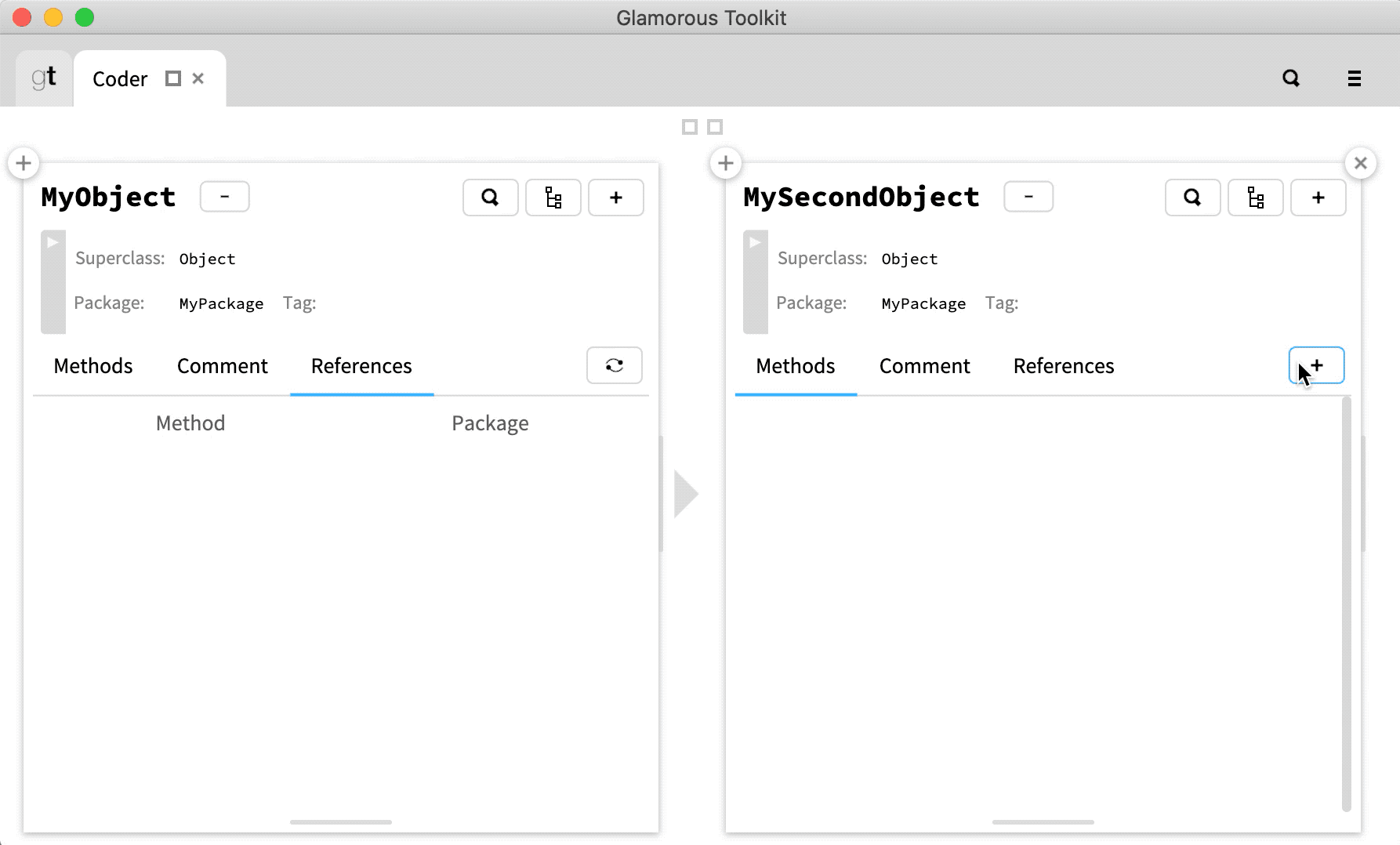
Task: Open the global search (Spotter) icon
Action: (x=1291, y=78)
